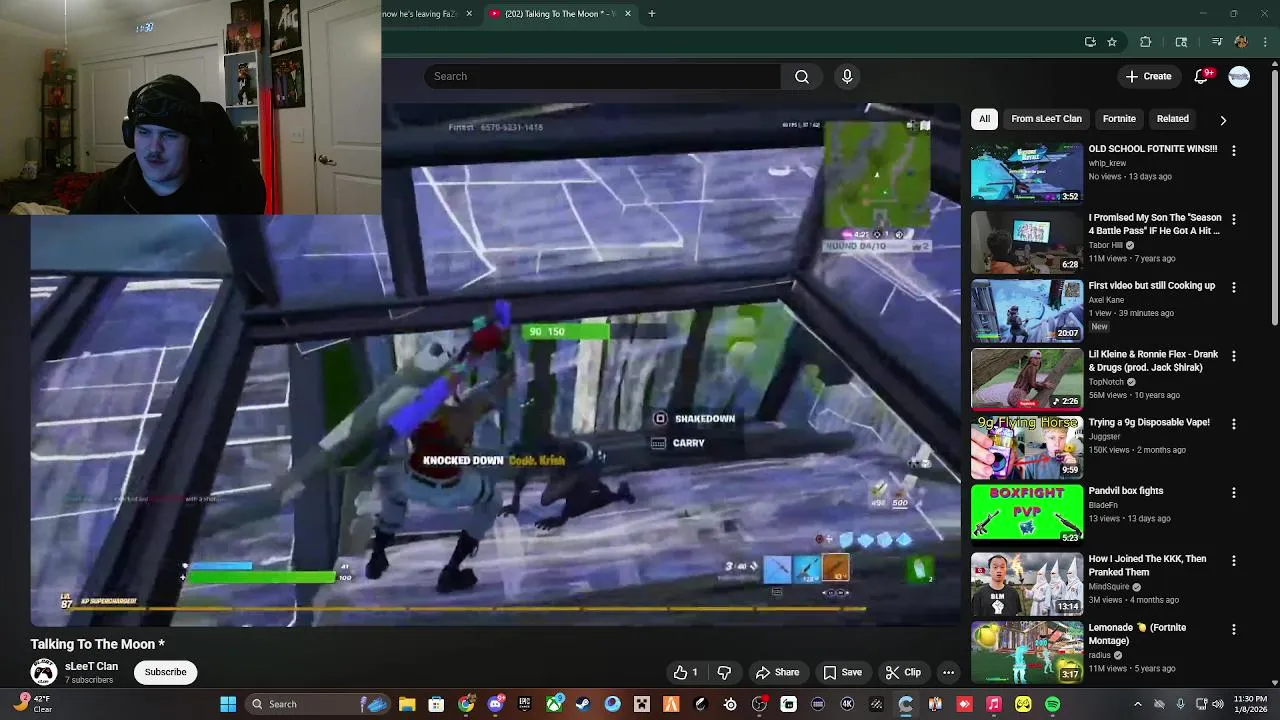
Task: Click the video title Talking To The Moon
Action: coord(97,644)
